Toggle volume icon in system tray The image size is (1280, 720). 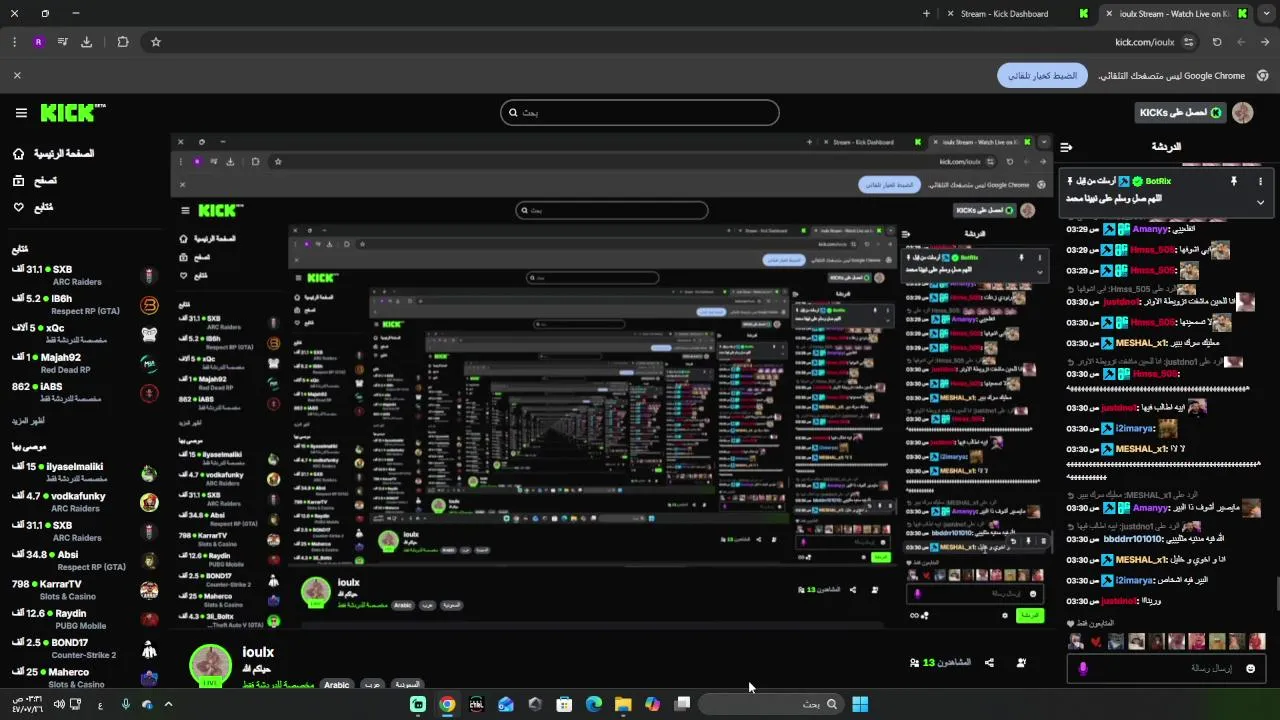[x=58, y=704]
